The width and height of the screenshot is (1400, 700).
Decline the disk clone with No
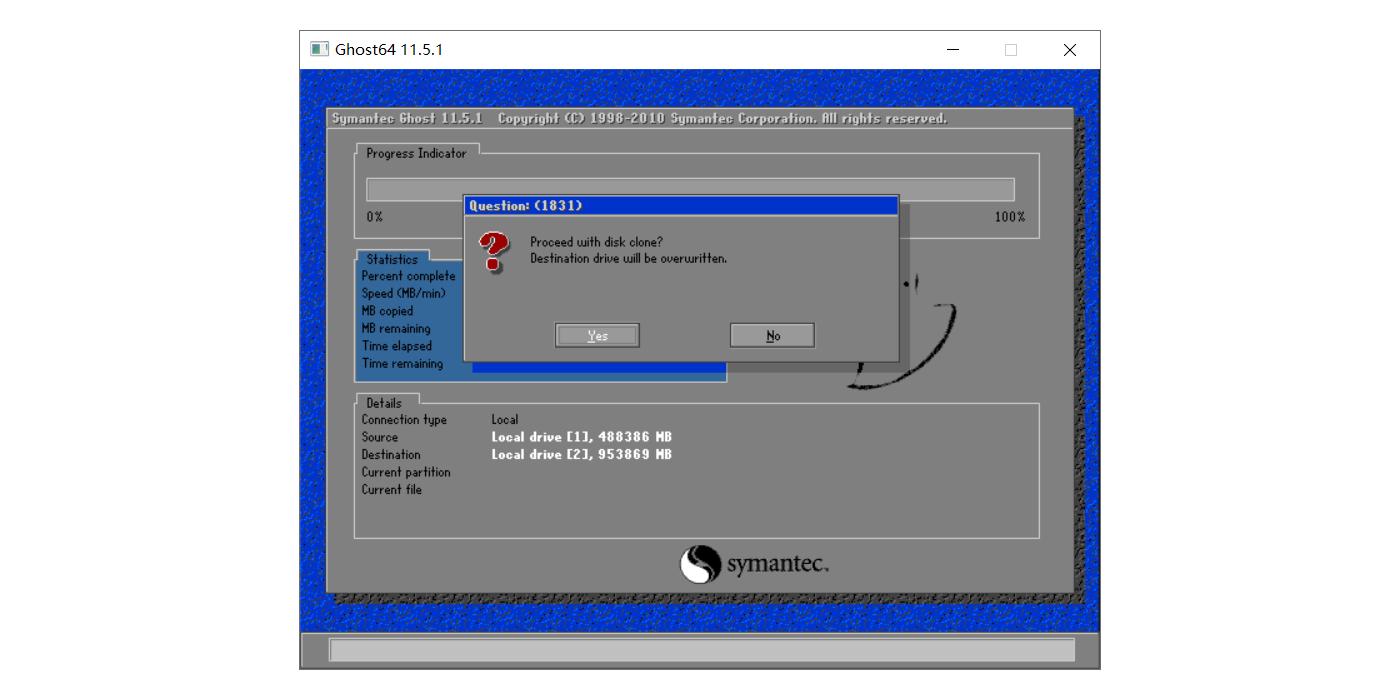point(772,336)
